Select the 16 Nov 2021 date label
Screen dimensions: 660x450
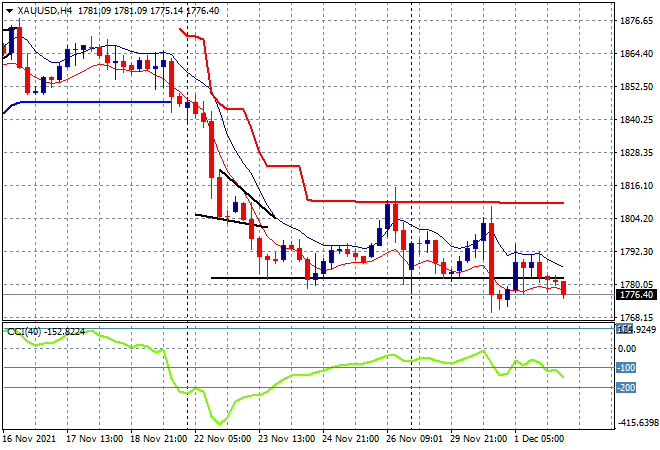(29, 438)
